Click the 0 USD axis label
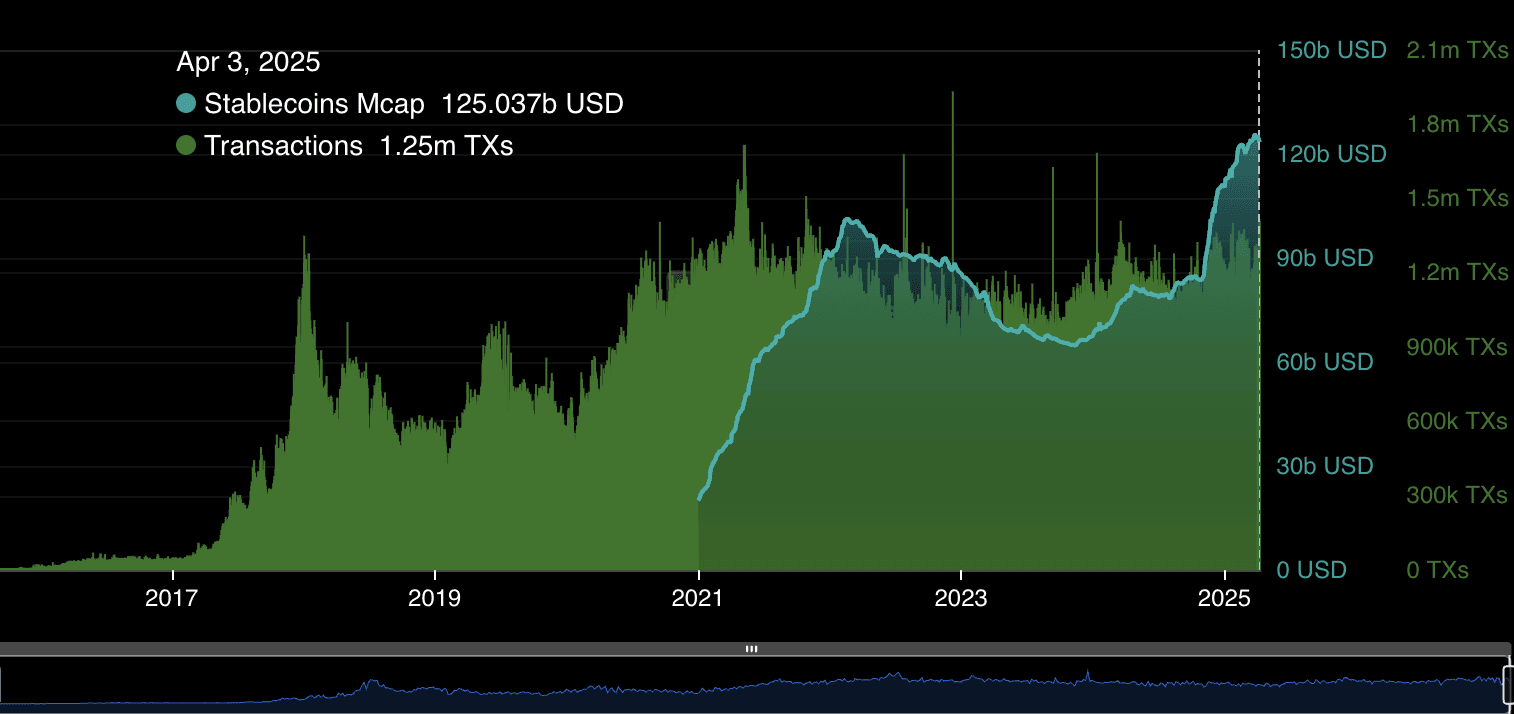Viewport: 1514px width, 714px height. tap(1312, 570)
